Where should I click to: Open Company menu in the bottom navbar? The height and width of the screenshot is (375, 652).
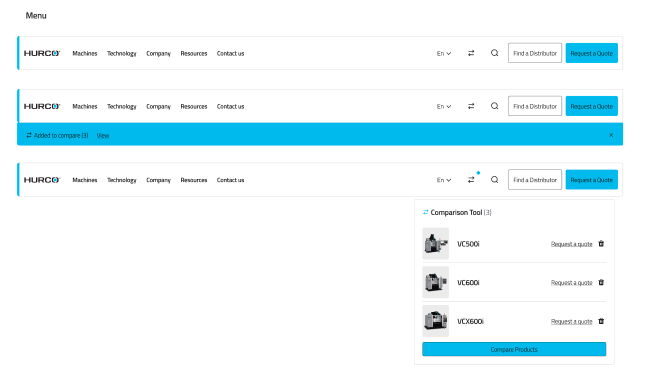pyautogui.click(x=158, y=180)
